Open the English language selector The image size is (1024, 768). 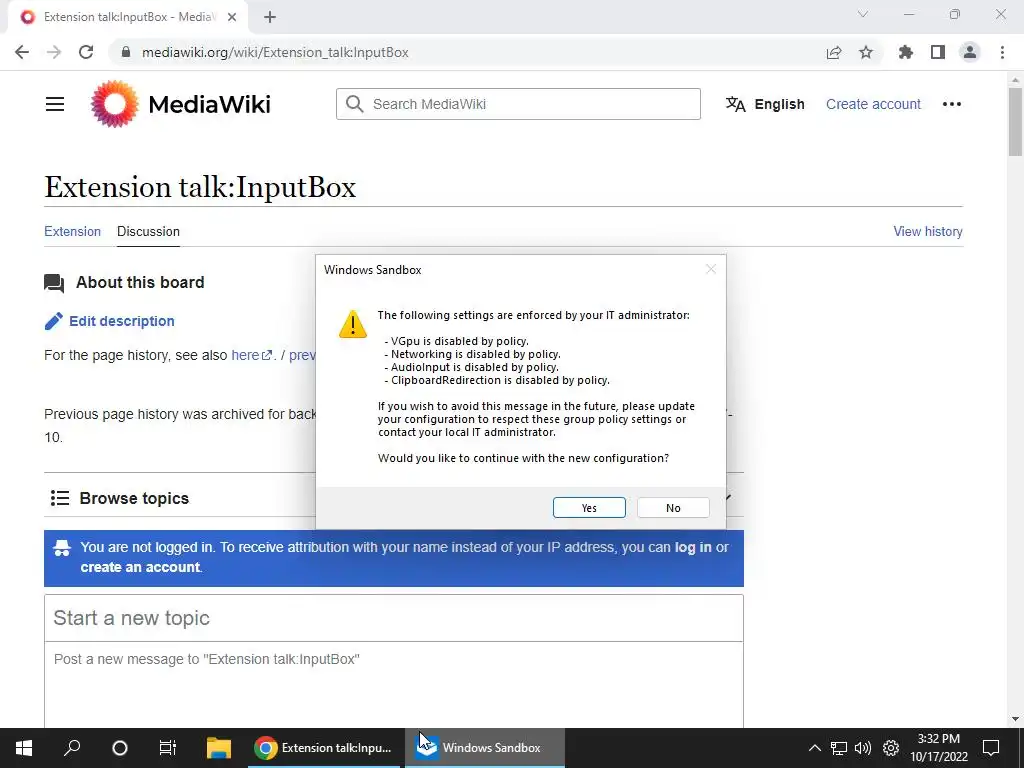(x=765, y=104)
